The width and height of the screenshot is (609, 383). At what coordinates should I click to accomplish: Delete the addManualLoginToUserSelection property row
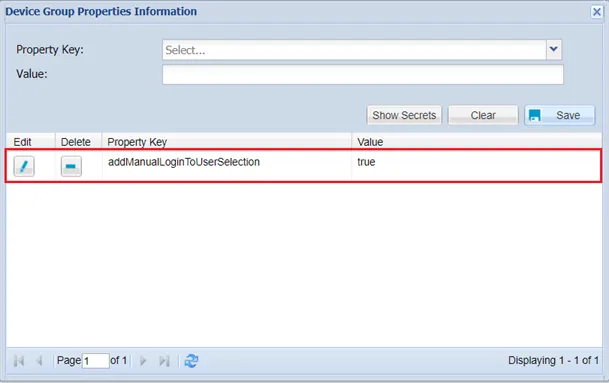click(71, 166)
